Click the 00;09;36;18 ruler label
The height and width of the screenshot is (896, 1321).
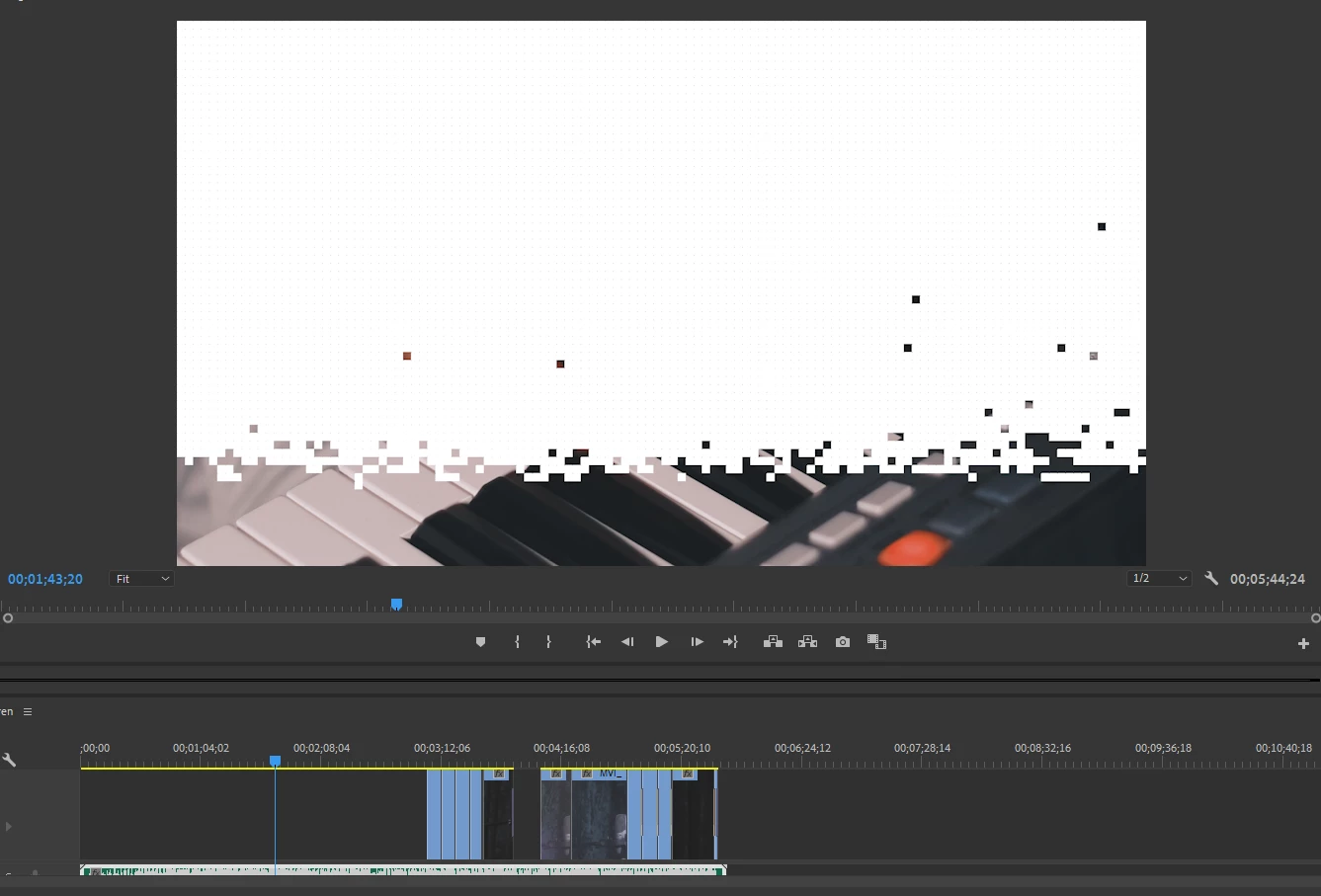pyautogui.click(x=1163, y=748)
